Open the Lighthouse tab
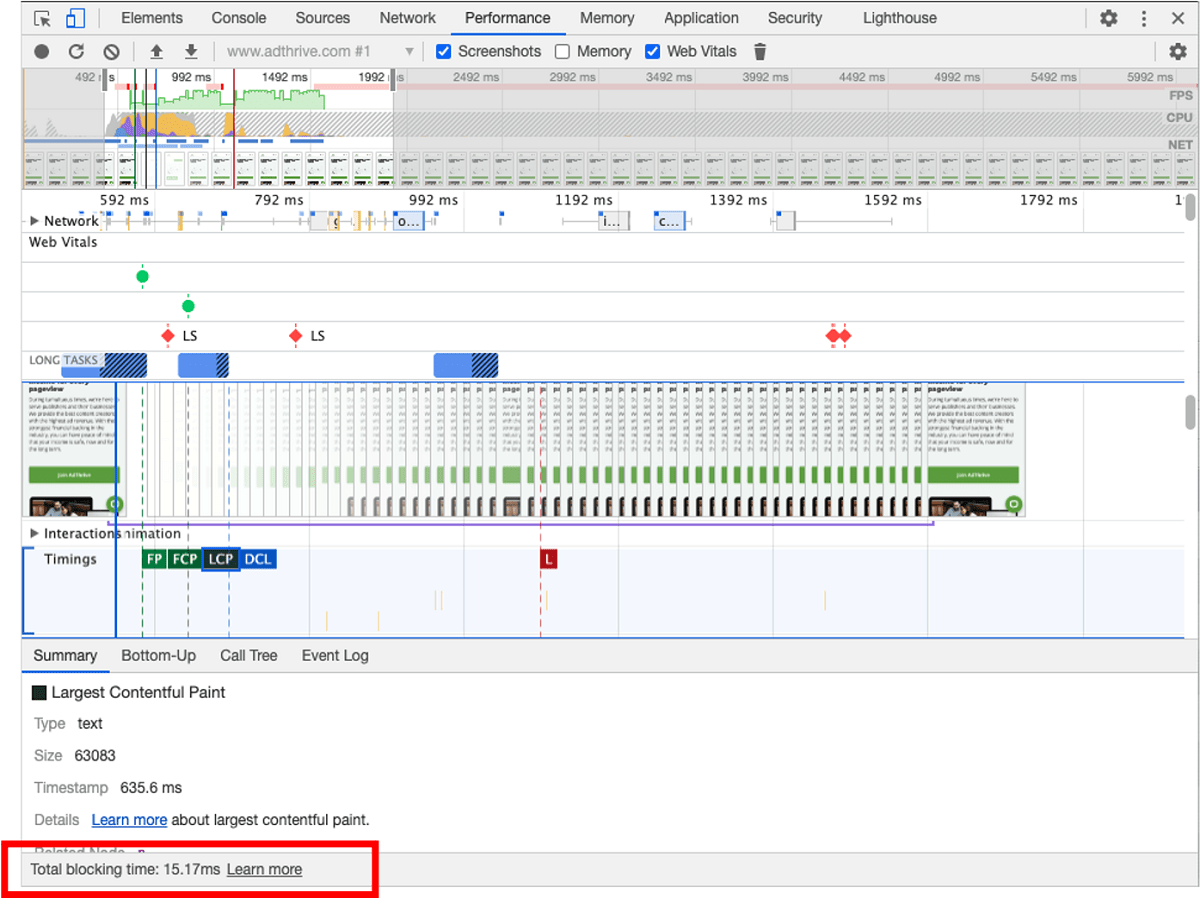 900,18
